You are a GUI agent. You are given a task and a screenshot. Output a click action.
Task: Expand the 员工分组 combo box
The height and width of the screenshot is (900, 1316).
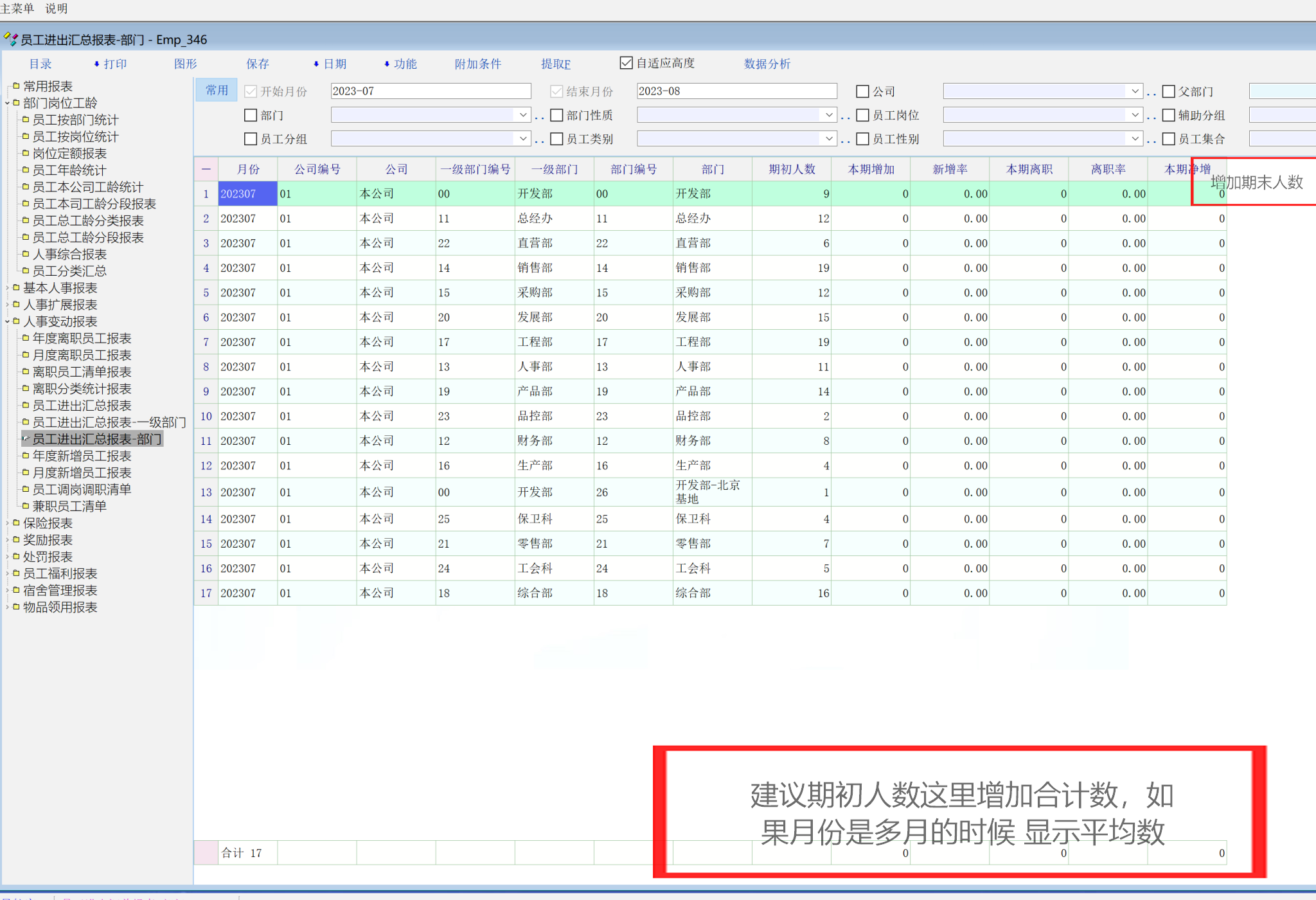523,139
